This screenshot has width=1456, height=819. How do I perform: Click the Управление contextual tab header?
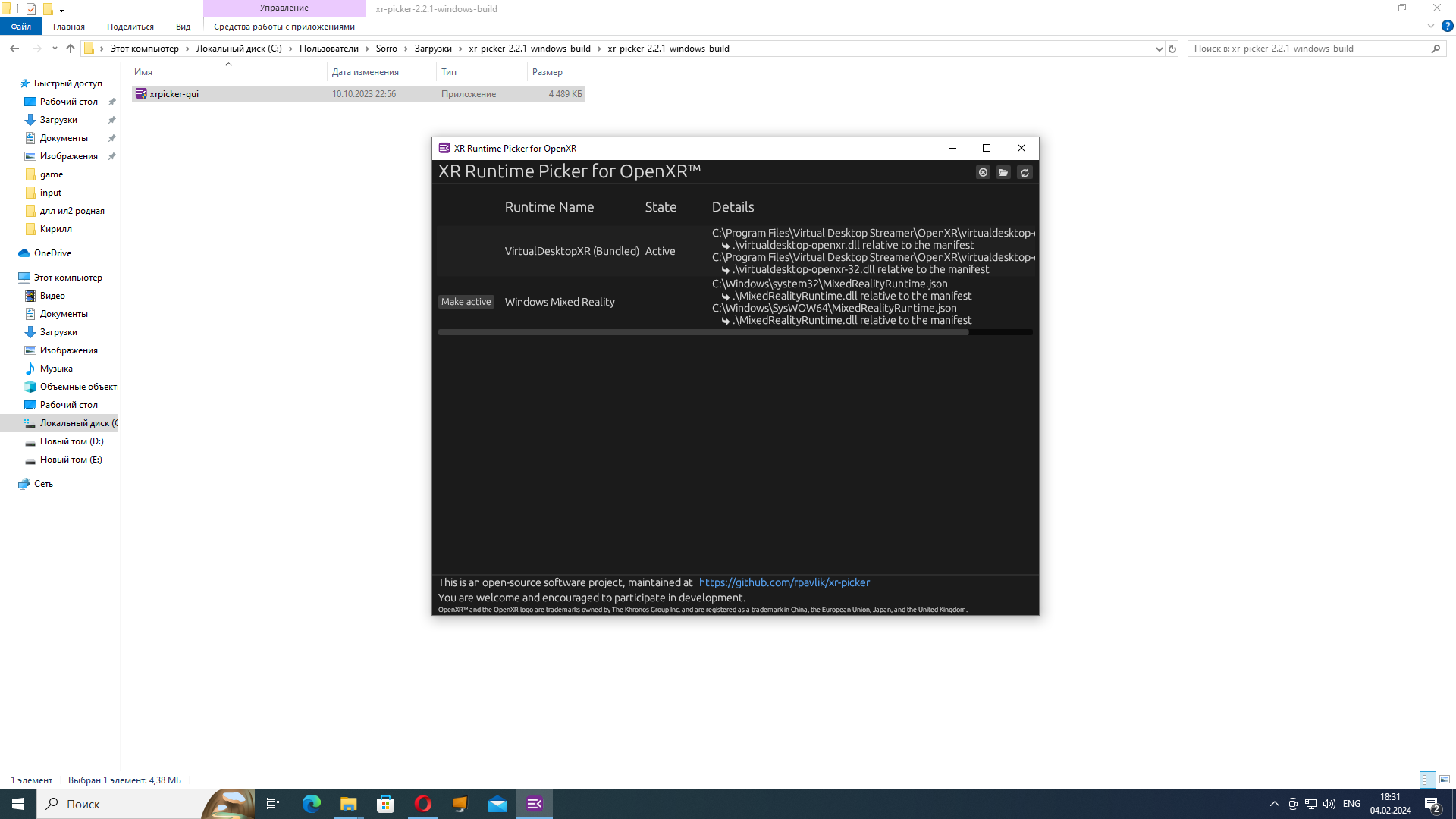(x=284, y=8)
